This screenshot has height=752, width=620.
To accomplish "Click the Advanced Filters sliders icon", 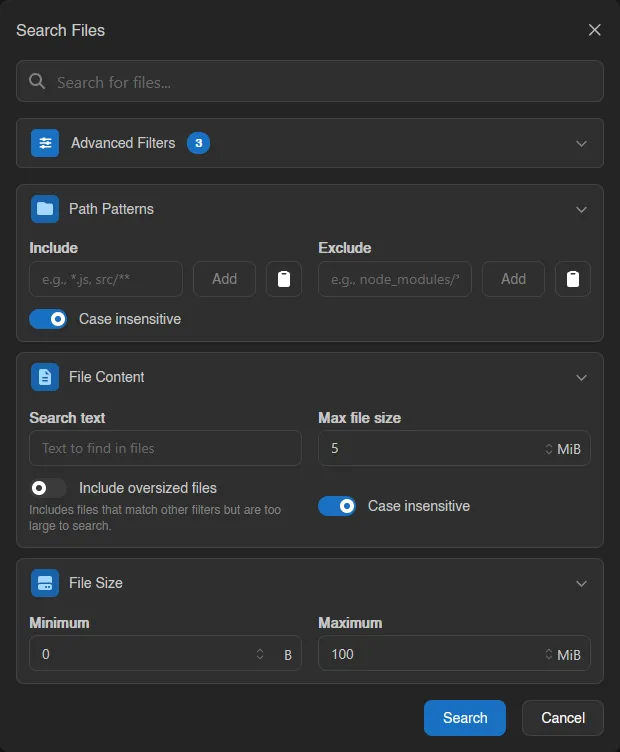I will (45, 143).
